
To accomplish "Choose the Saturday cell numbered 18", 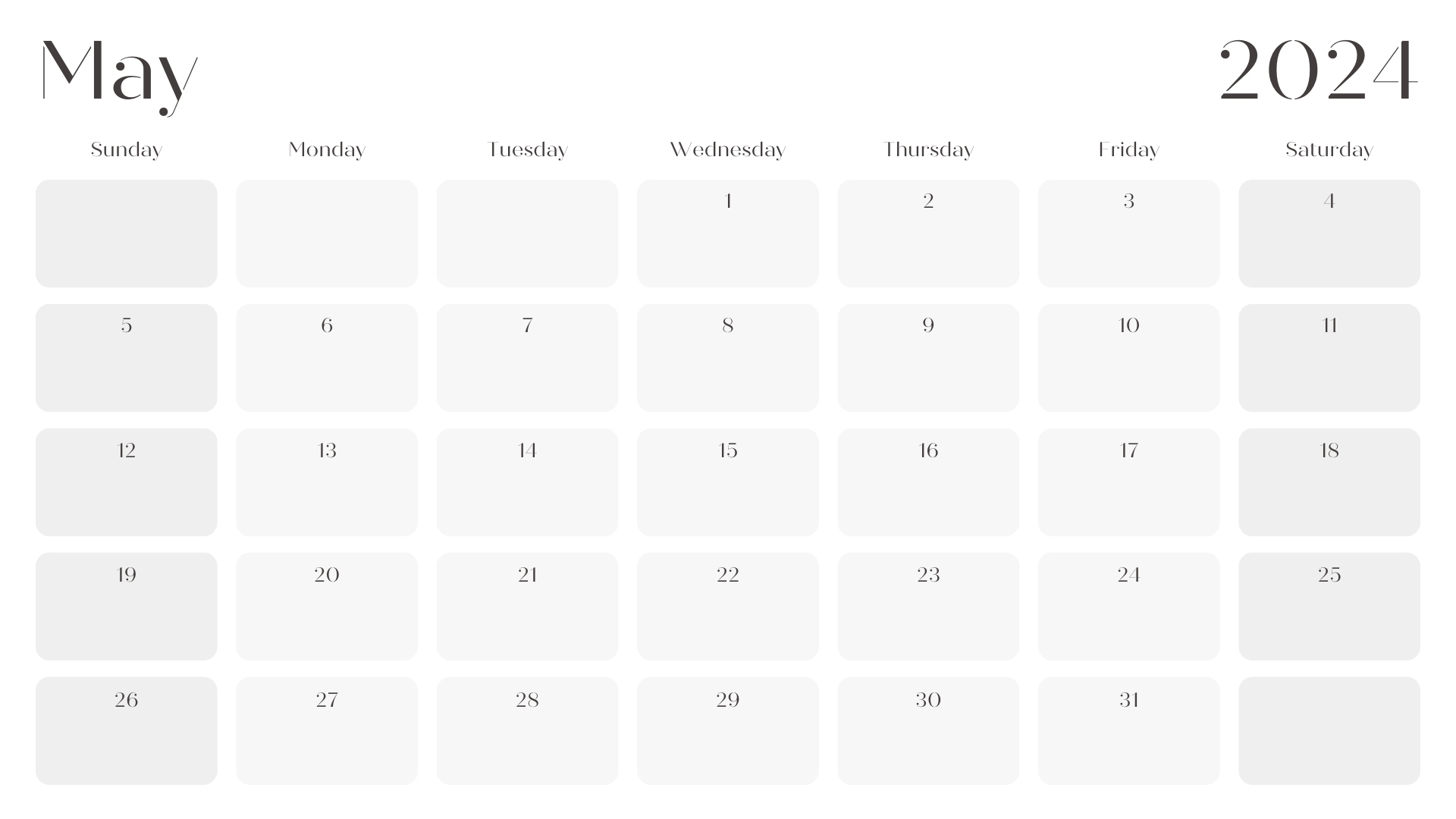I will [1329, 482].
